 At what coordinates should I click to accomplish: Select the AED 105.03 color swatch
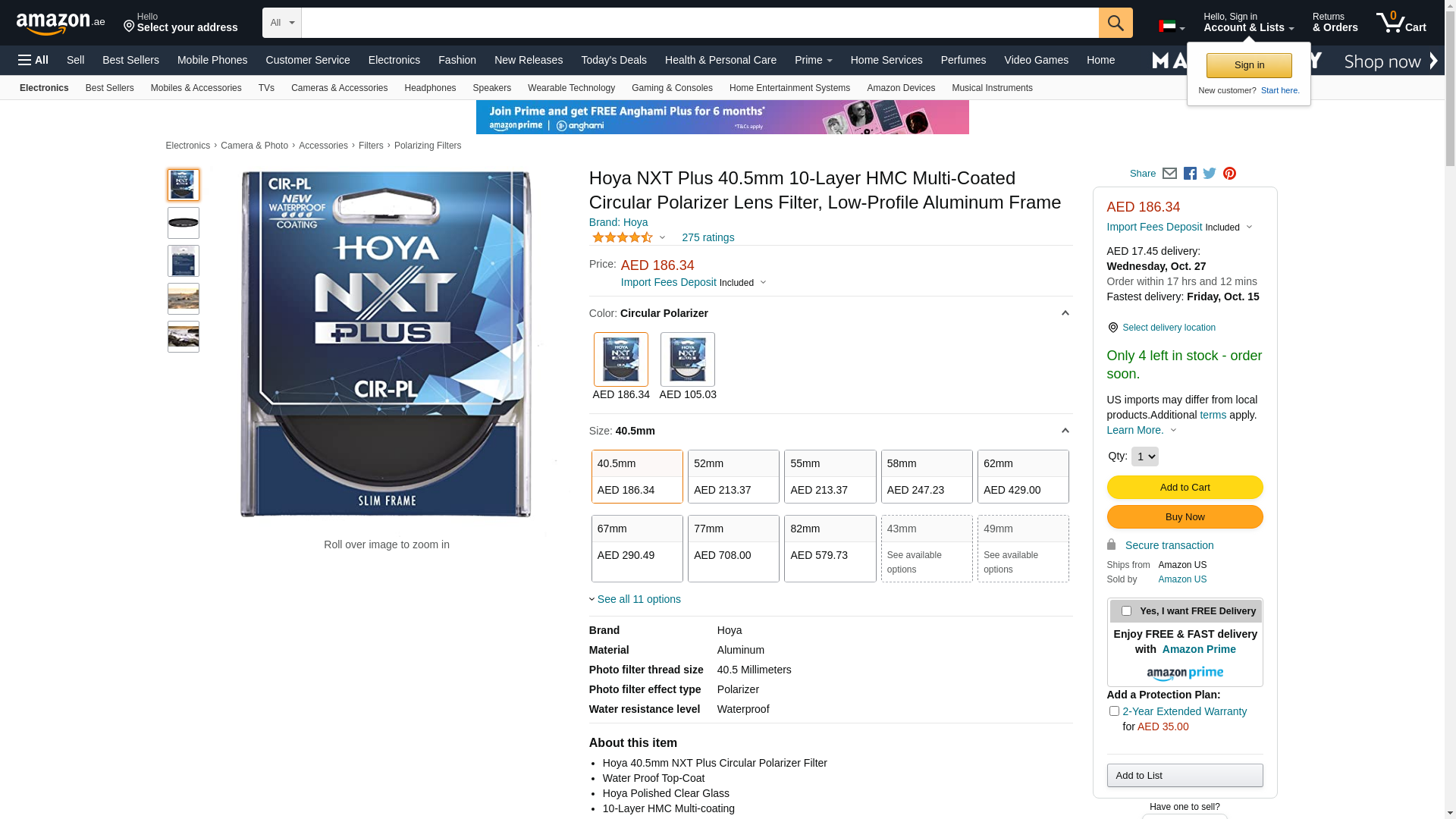688,360
